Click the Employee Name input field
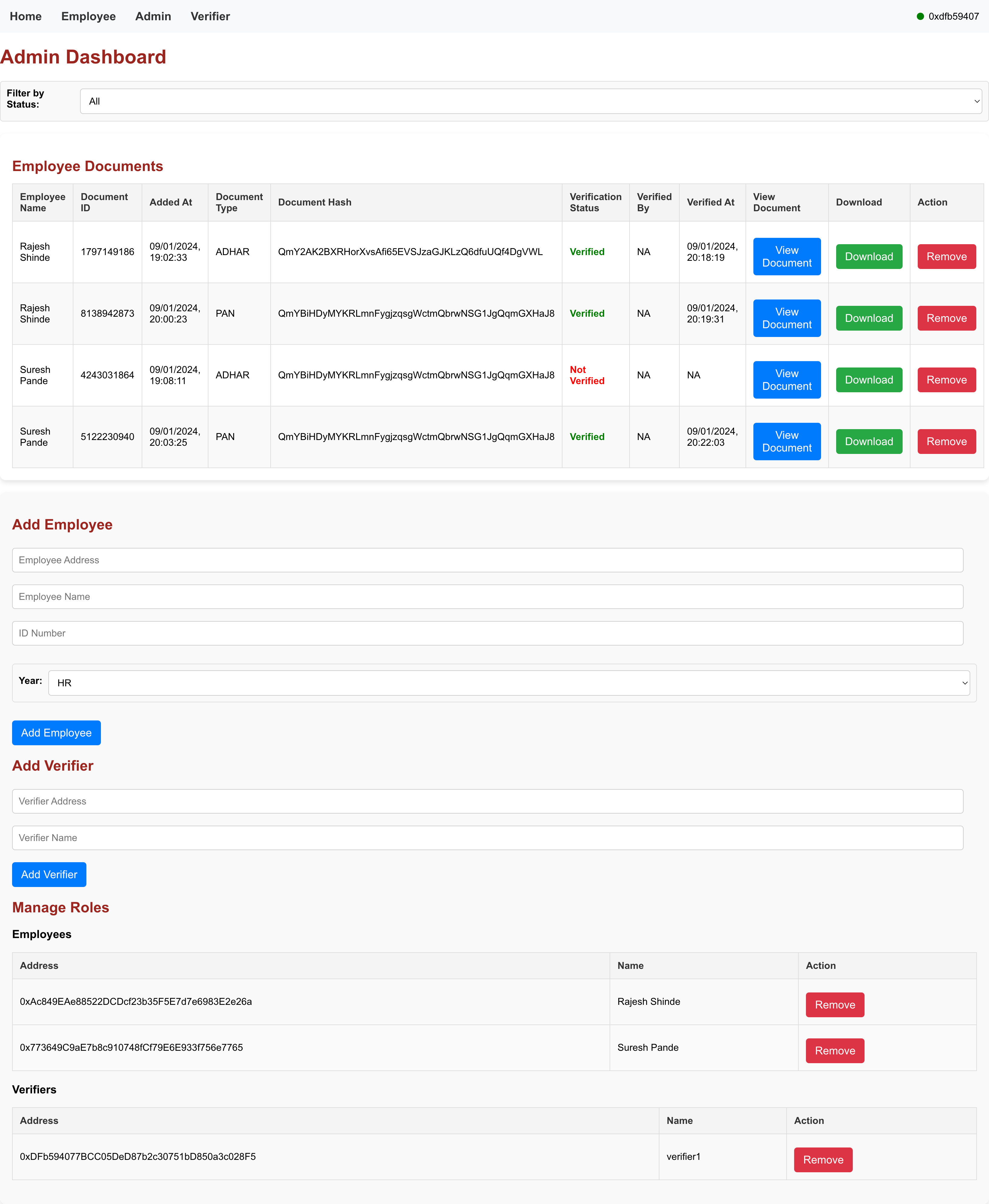Image resolution: width=989 pixels, height=1204 pixels. click(x=487, y=597)
